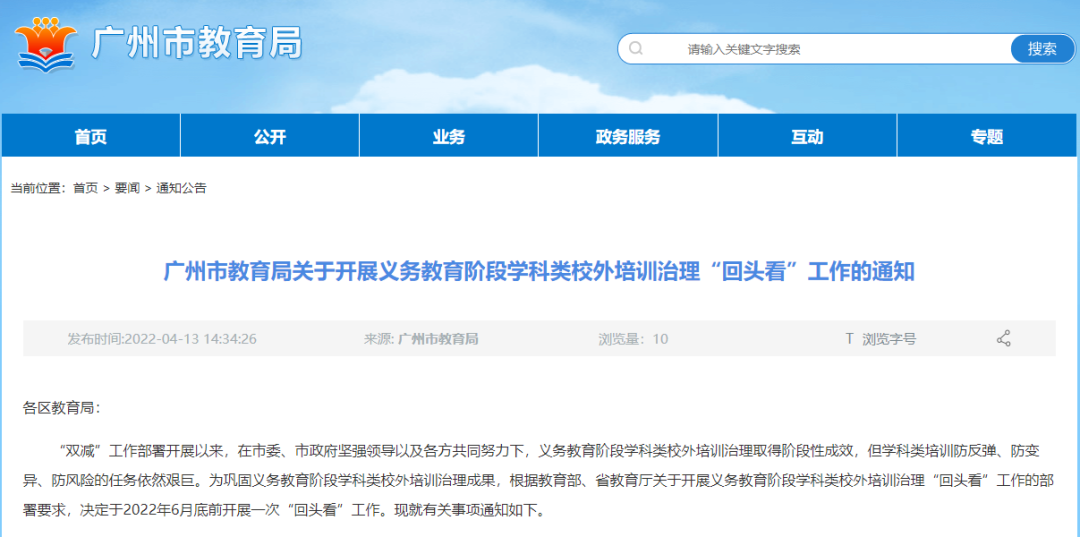The height and width of the screenshot is (537, 1080).
Task: Click the view count 浏览量: 10
Action: point(633,339)
